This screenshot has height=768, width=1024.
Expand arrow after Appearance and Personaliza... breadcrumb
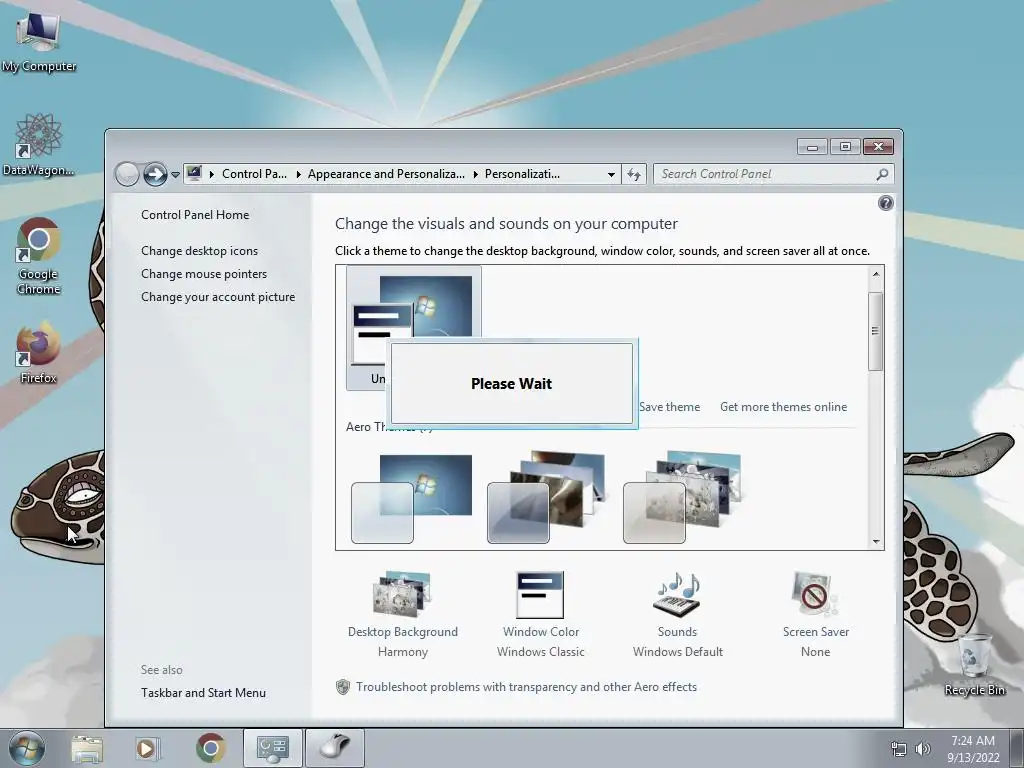475,174
